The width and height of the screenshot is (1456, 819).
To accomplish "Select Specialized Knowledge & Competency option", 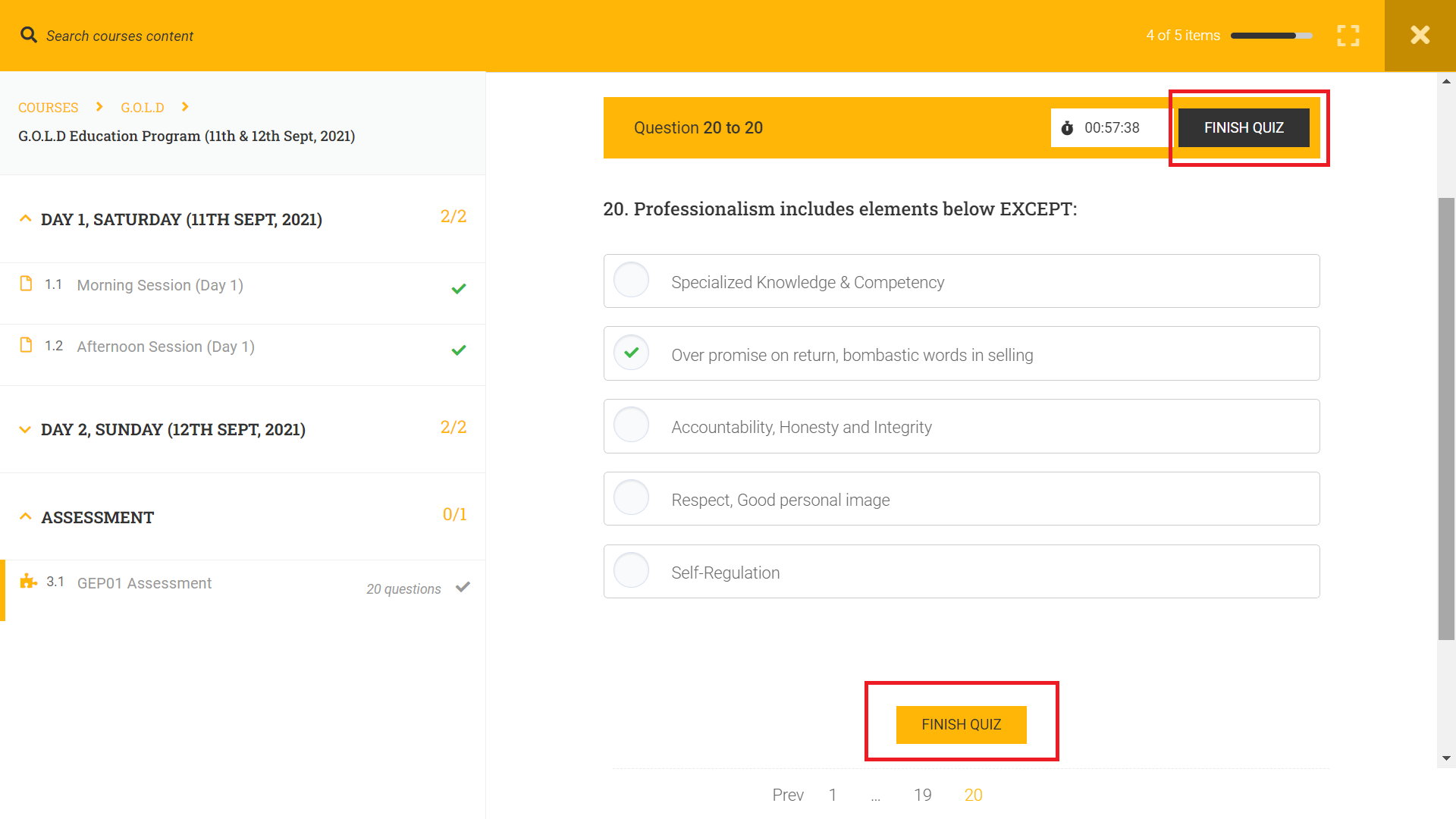I will point(631,280).
